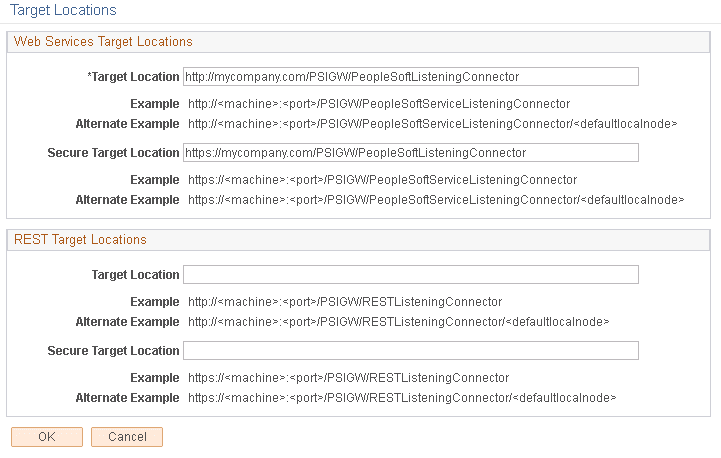Select the https RESTListeningConnector example text
The height and width of the screenshot is (458, 721).
pyautogui.click(x=349, y=378)
